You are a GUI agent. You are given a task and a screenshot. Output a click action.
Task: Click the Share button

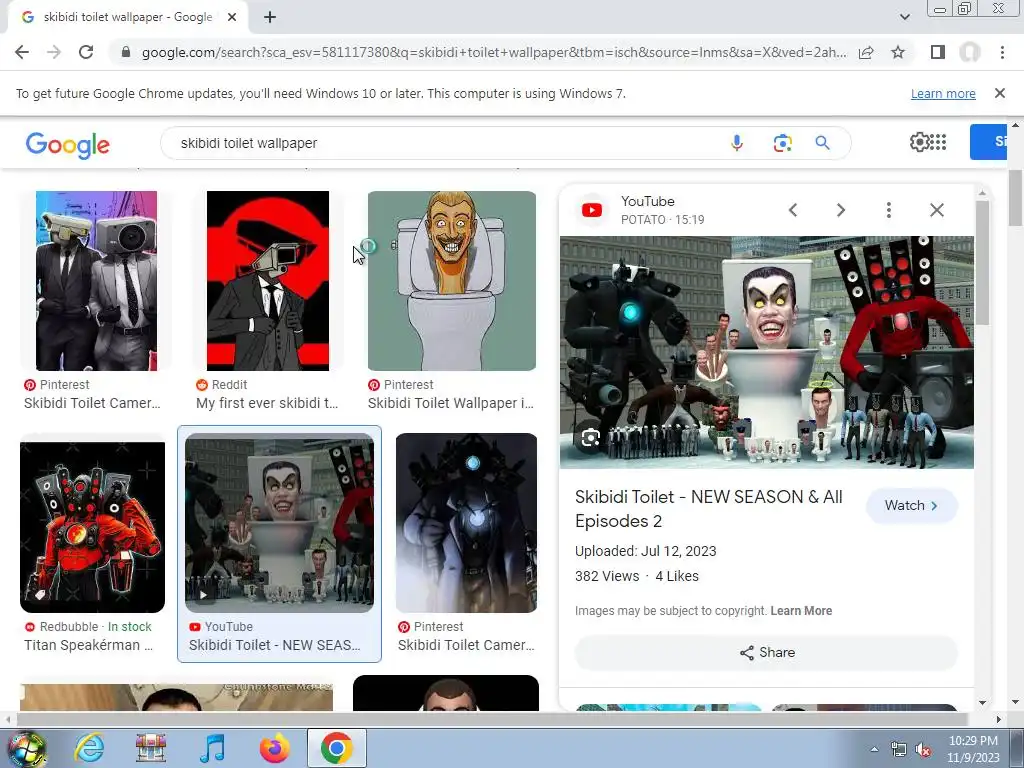[x=766, y=652]
